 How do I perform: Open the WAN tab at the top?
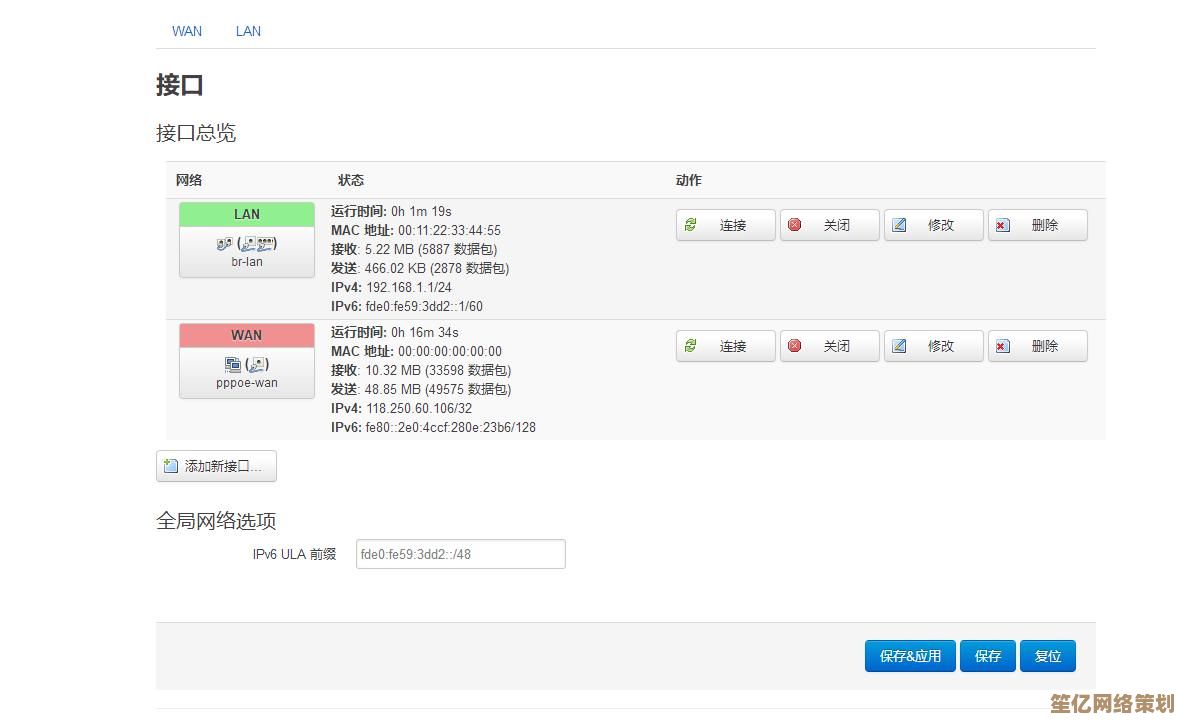[187, 31]
